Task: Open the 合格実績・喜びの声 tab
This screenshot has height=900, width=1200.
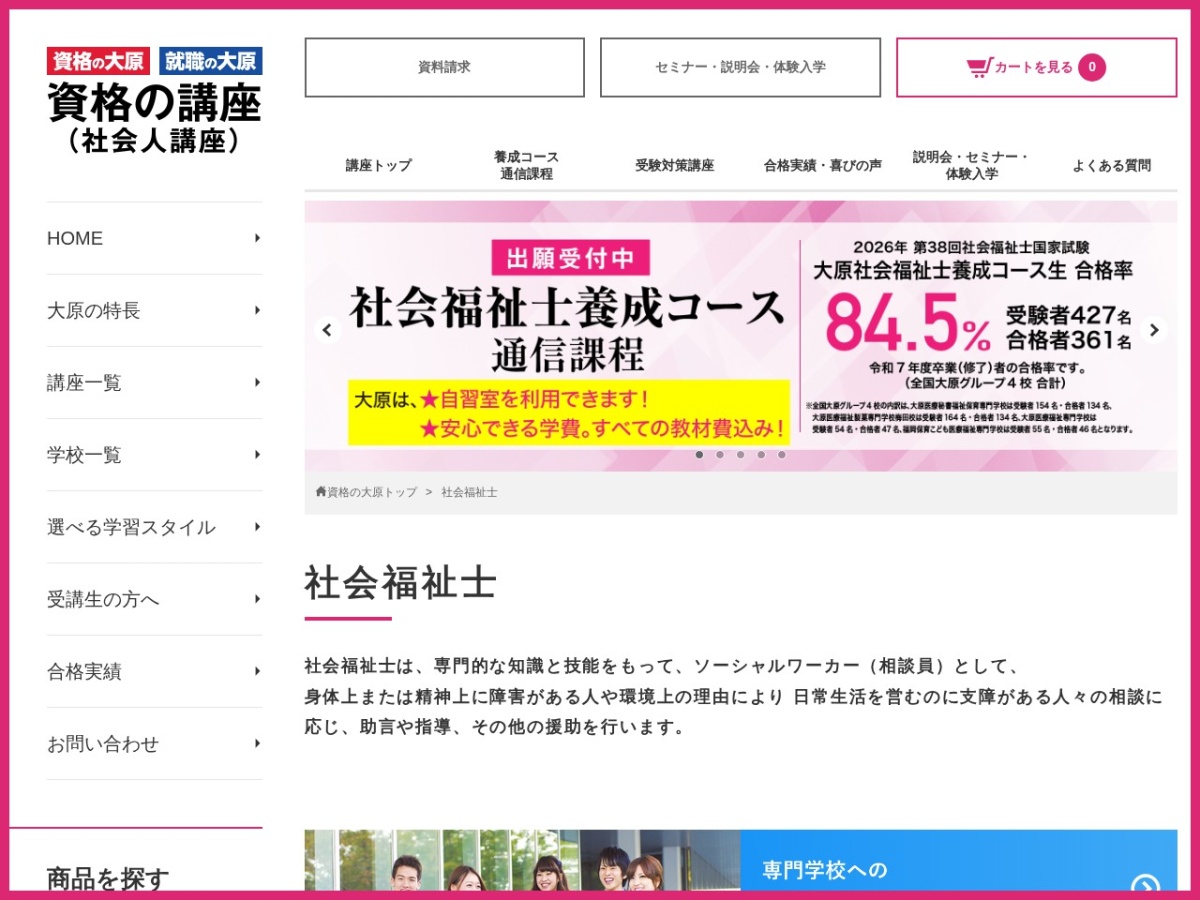Action: (822, 165)
